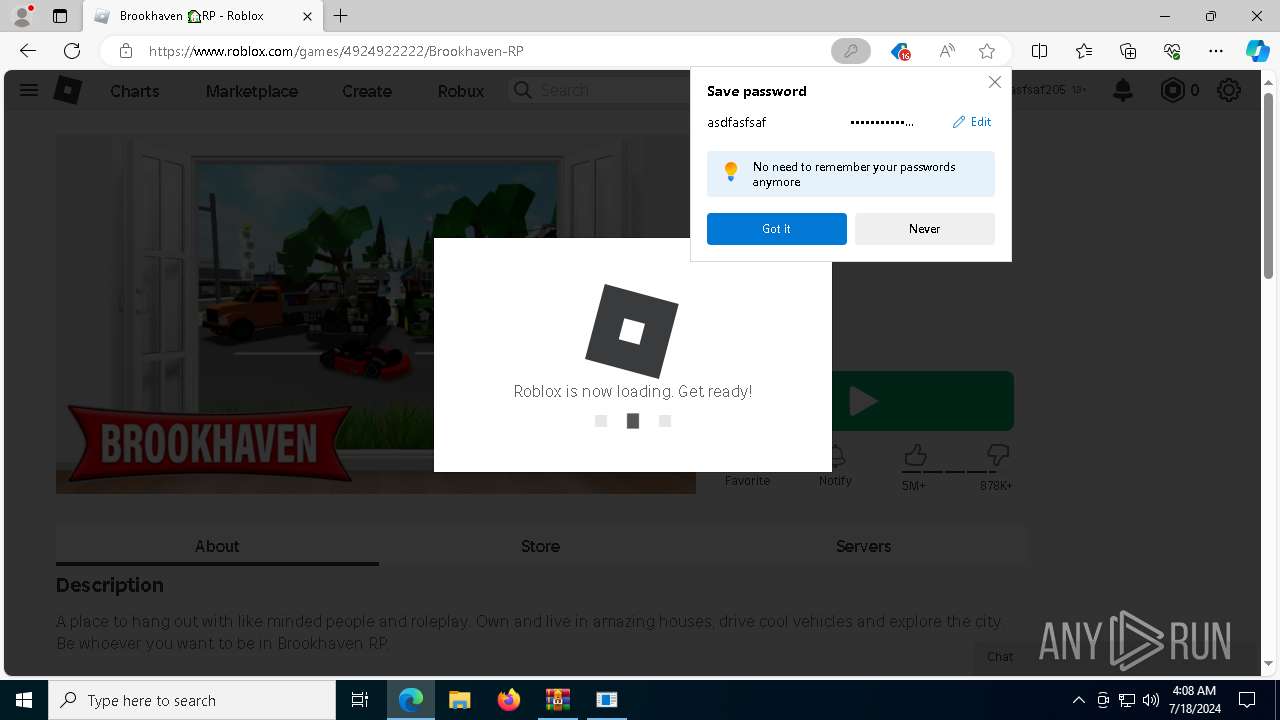Go back to the previous page
The image size is (1280, 720).
[x=28, y=51]
